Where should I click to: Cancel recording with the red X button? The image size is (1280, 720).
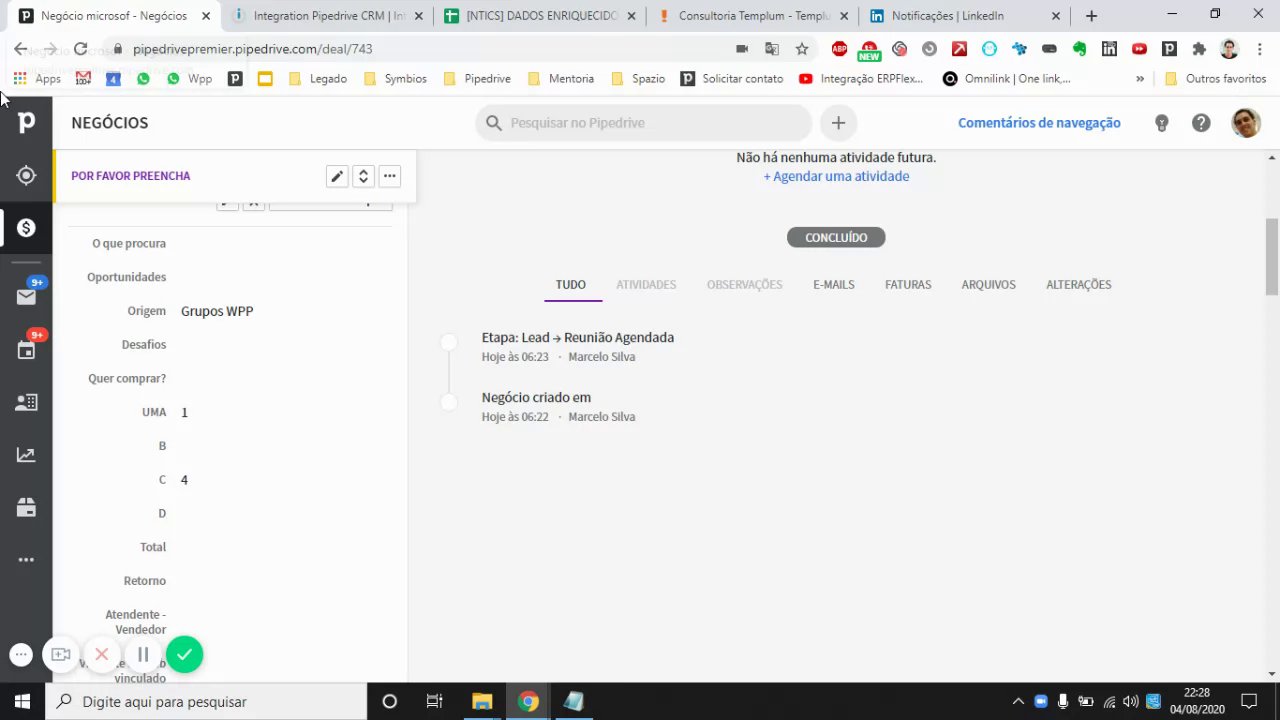[101, 655]
